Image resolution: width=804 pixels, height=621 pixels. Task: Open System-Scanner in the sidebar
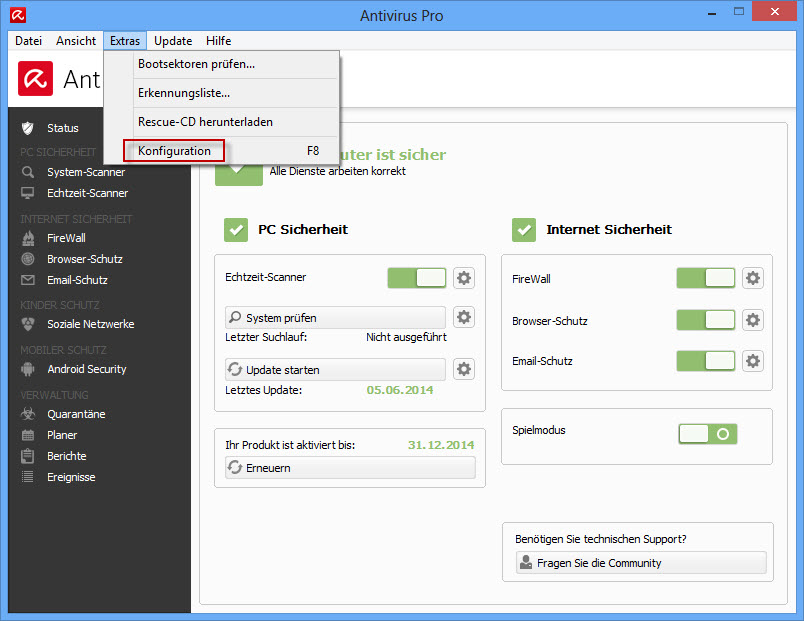[x=86, y=172]
